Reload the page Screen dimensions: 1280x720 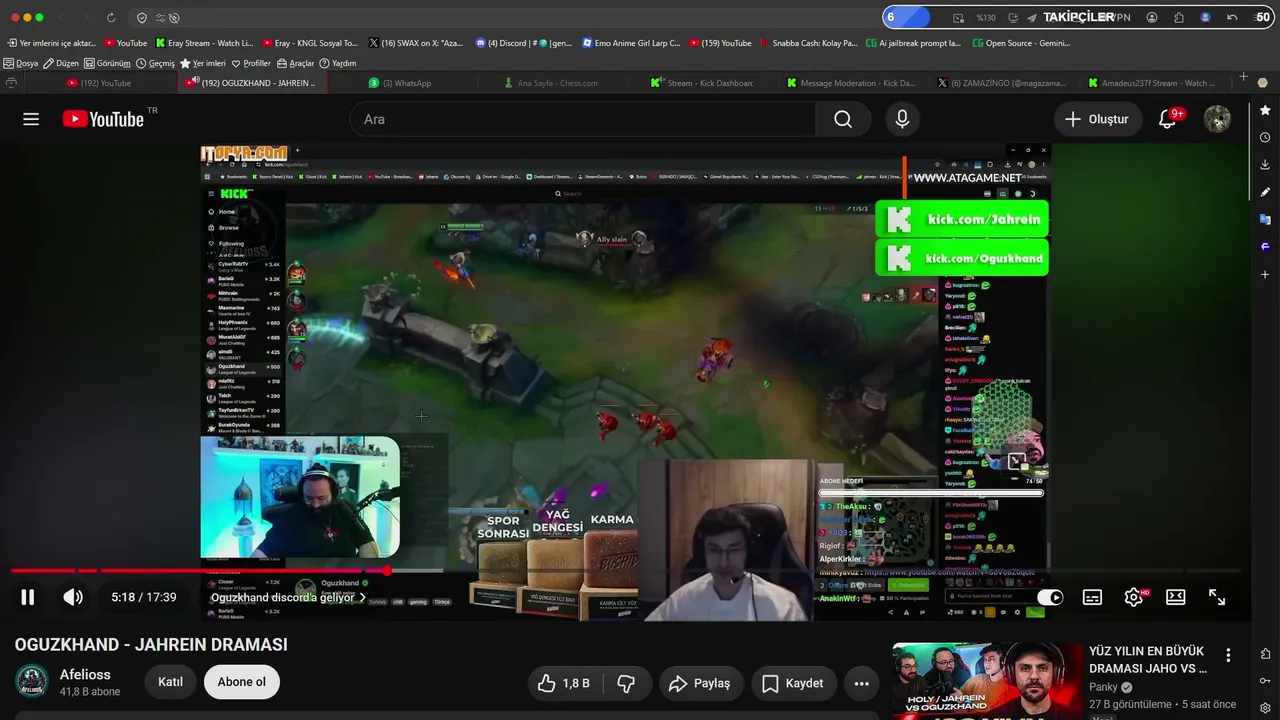tap(110, 18)
